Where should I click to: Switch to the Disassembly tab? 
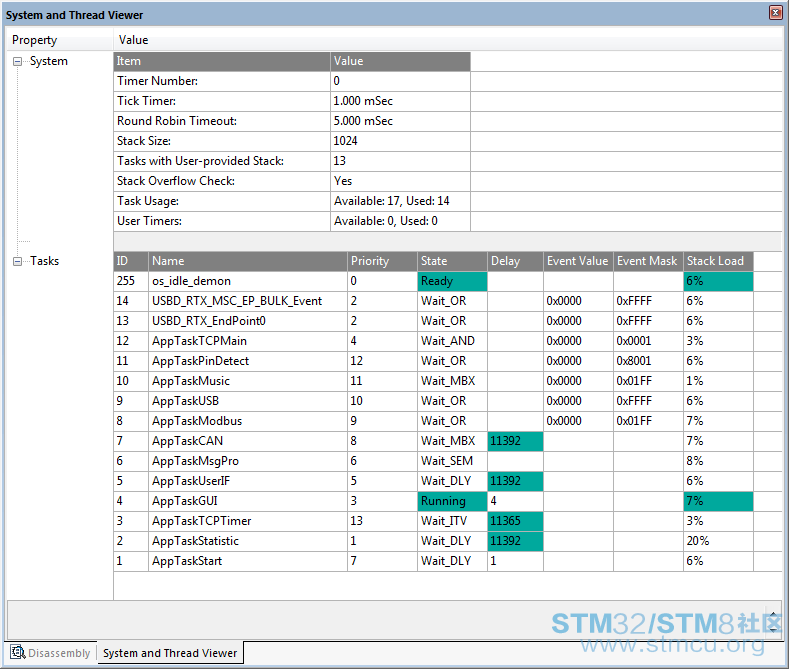tap(50, 652)
